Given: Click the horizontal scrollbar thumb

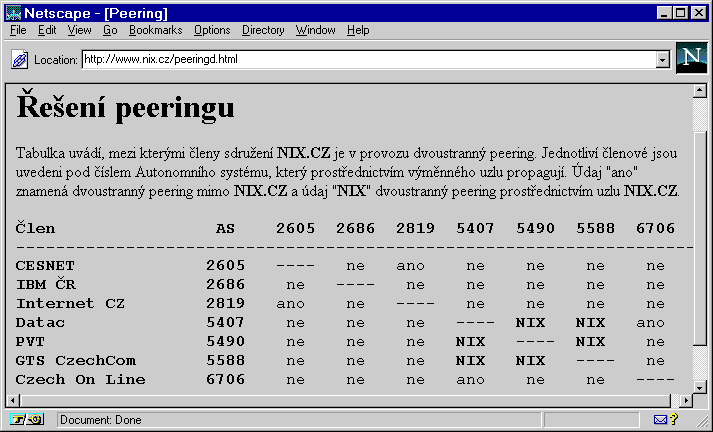Looking at the screenshot, I should pos(345,401).
